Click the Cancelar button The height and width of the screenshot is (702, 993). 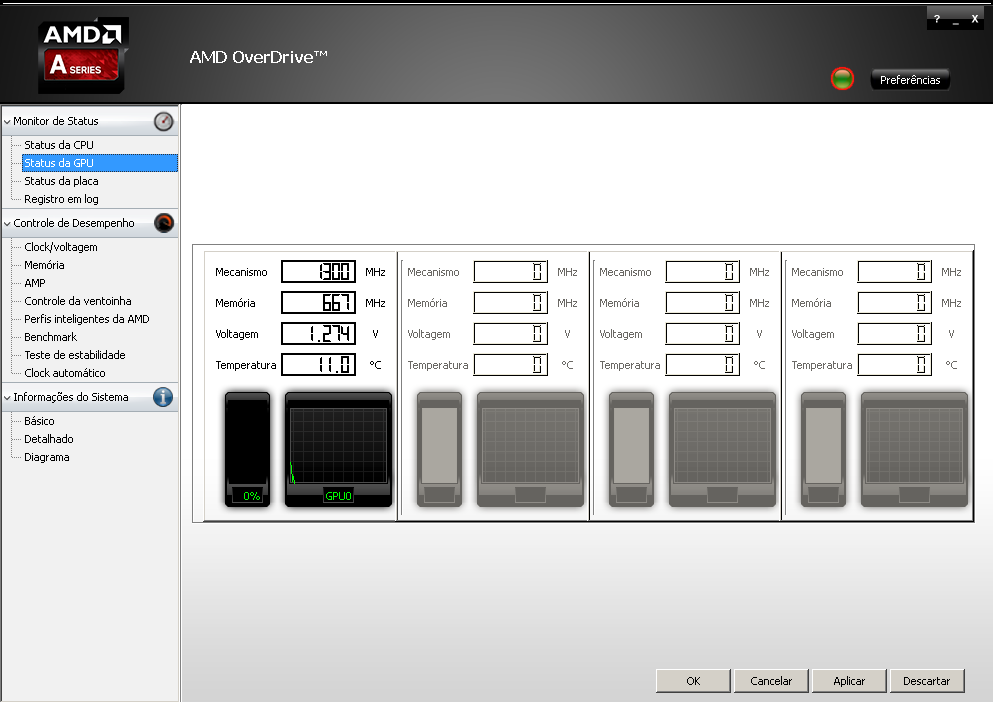pos(771,681)
